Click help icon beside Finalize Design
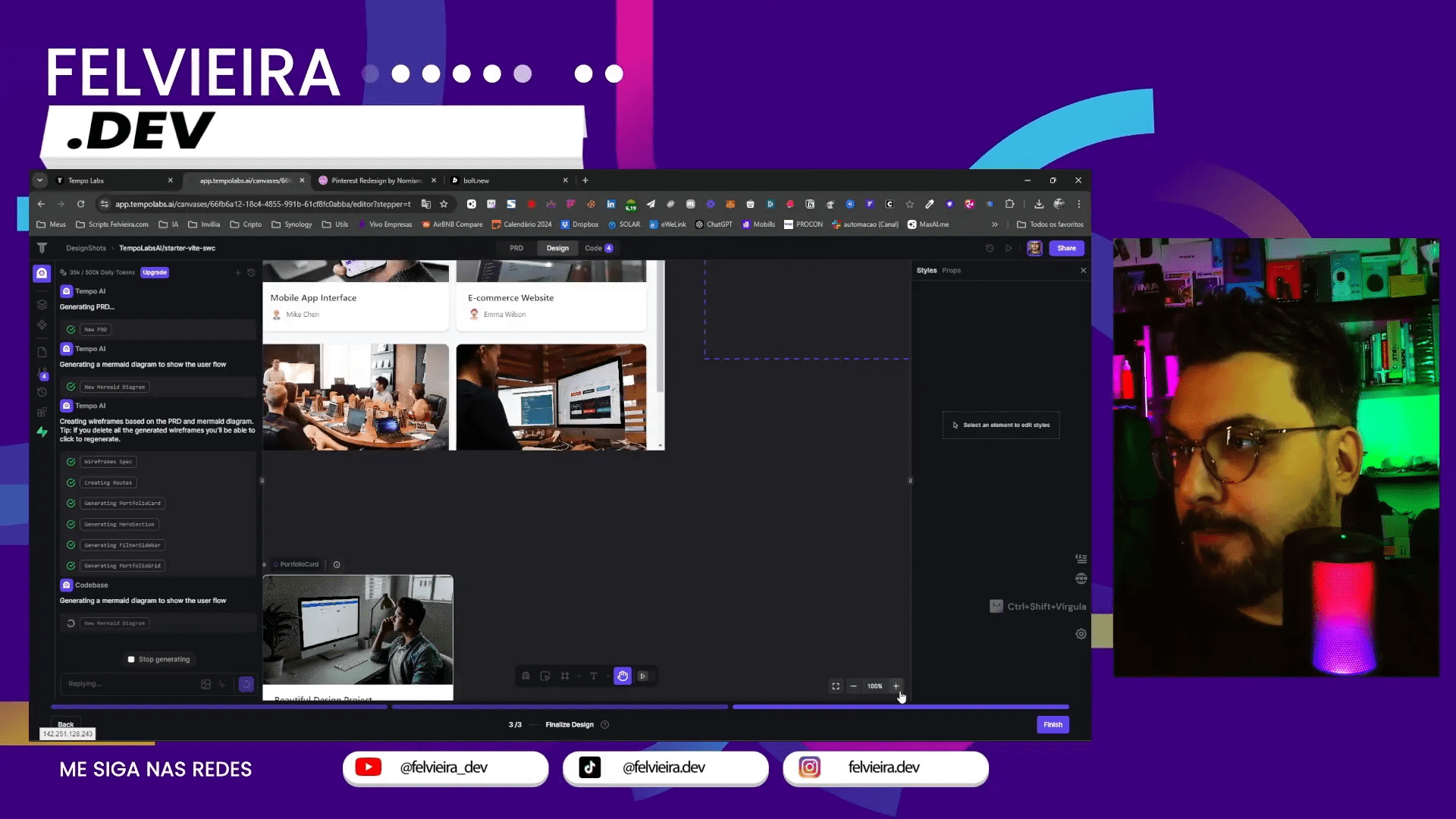The image size is (1456, 819). 604,725
